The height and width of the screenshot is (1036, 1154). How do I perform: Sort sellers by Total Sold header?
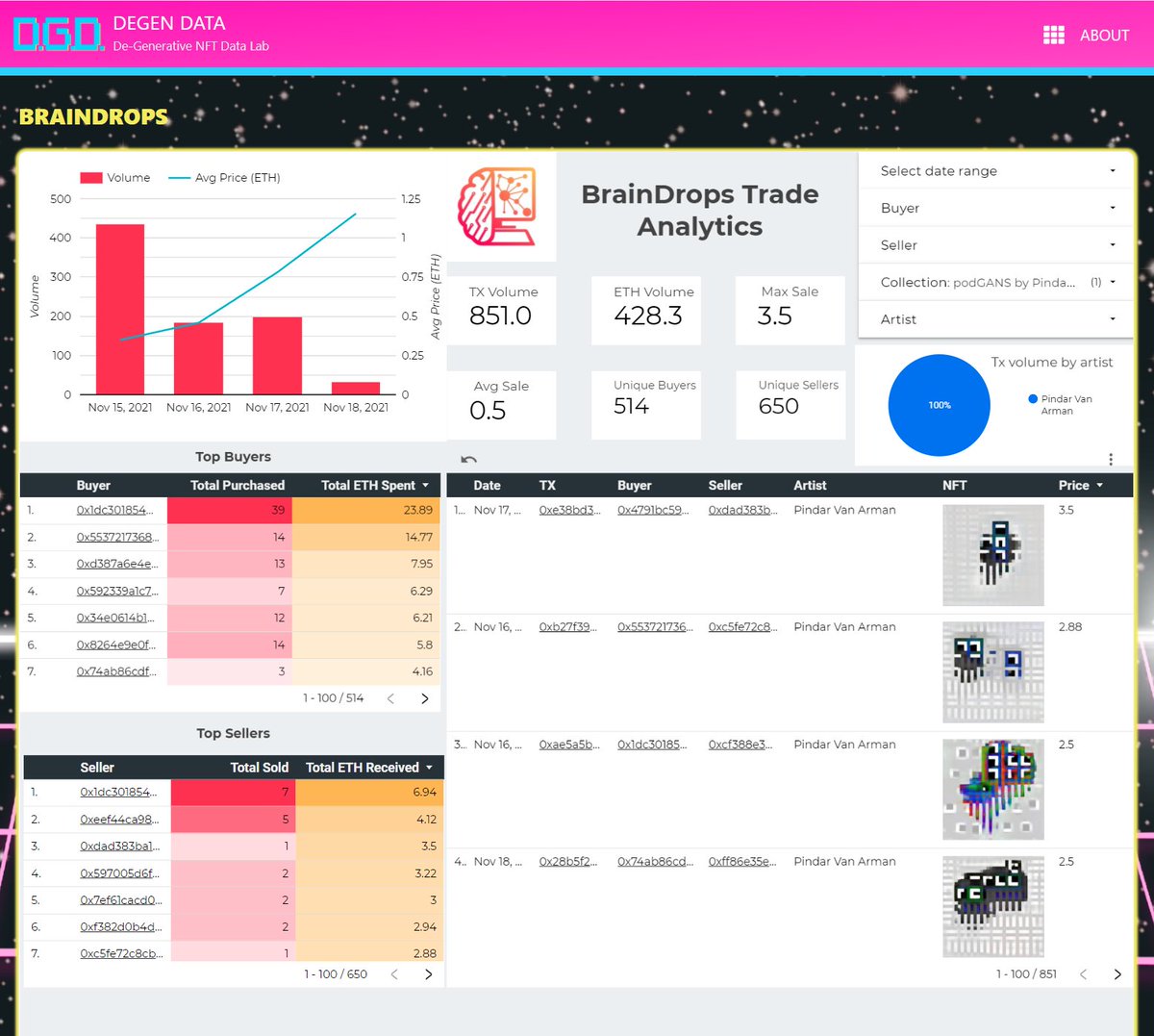(x=260, y=768)
